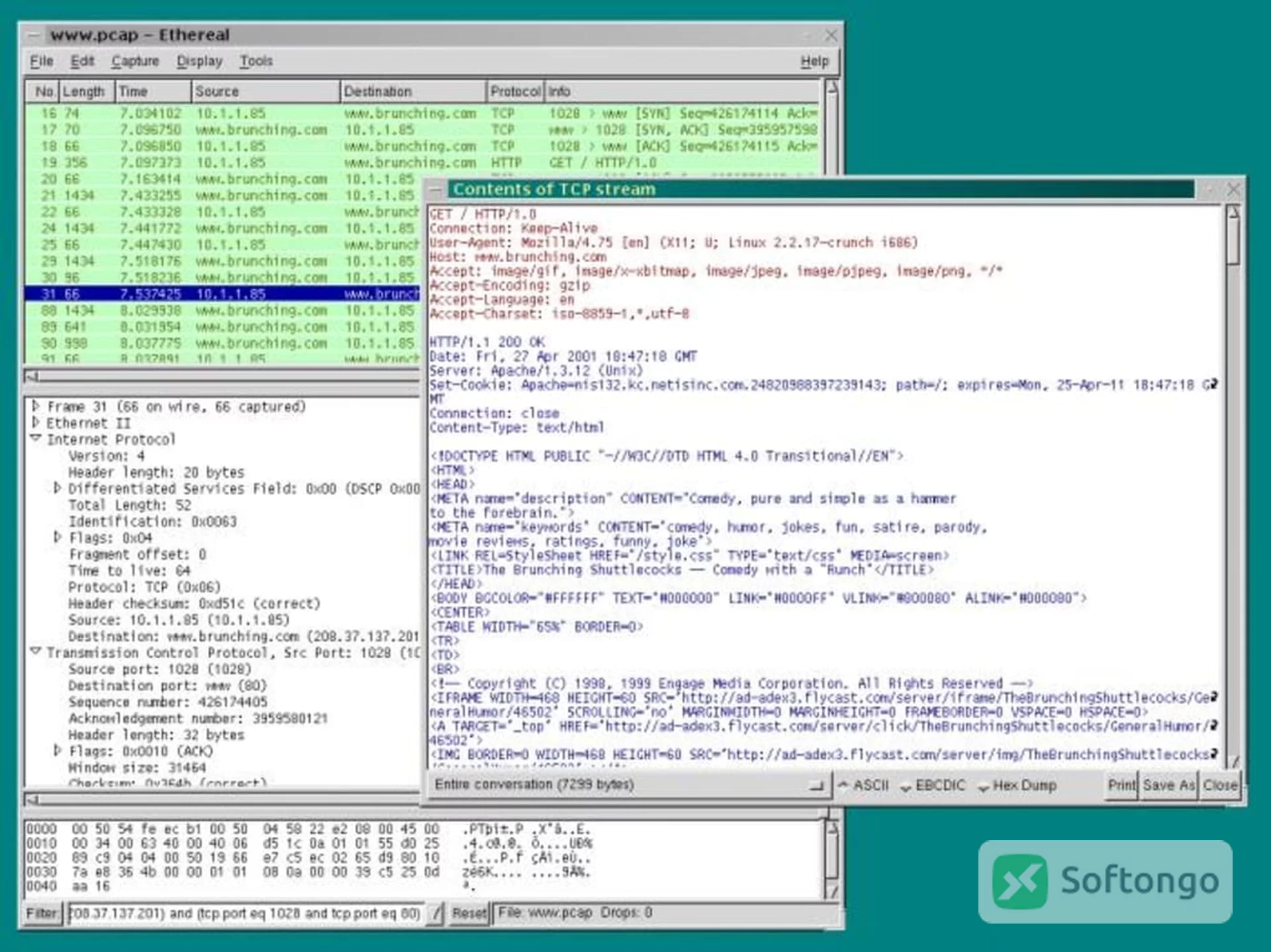This screenshot has width=1271, height=952.
Task: Open the File menu in Ethereal
Action: (x=41, y=61)
